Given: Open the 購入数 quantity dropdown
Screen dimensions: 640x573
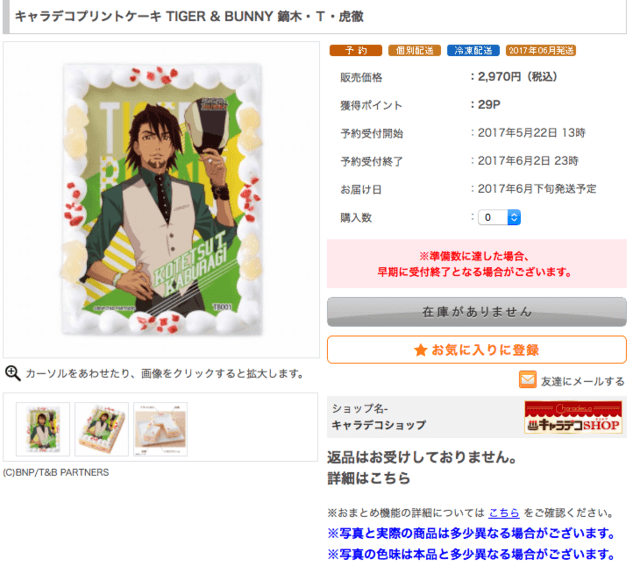Looking at the screenshot, I should (x=499, y=217).
